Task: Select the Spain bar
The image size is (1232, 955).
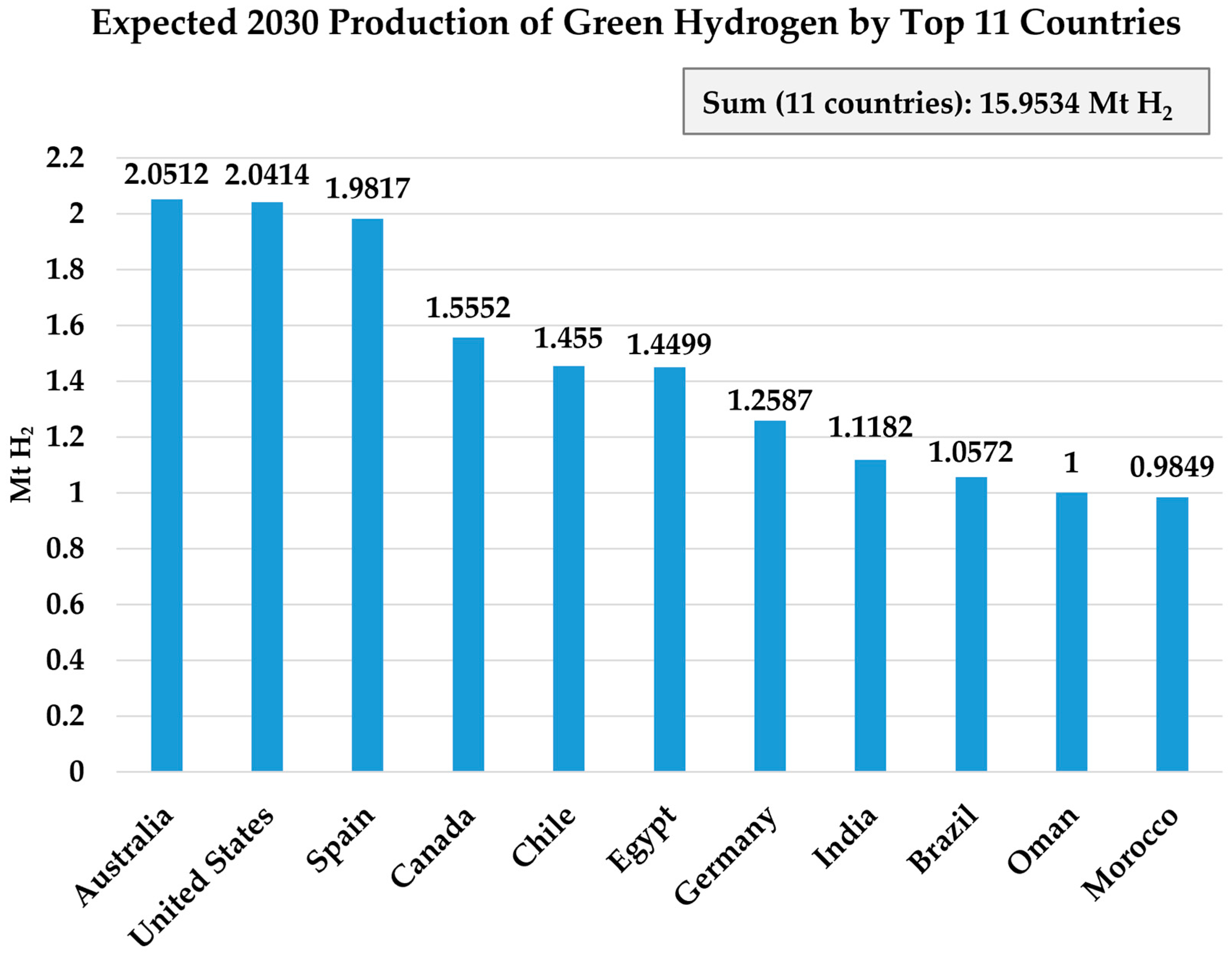Action: coord(367,495)
